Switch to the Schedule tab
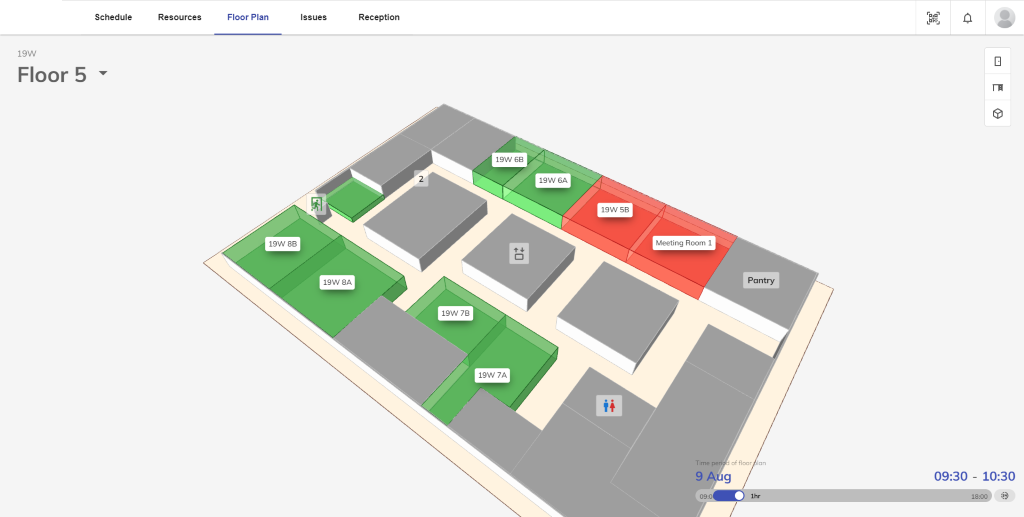This screenshot has width=1024, height=517. tap(113, 17)
